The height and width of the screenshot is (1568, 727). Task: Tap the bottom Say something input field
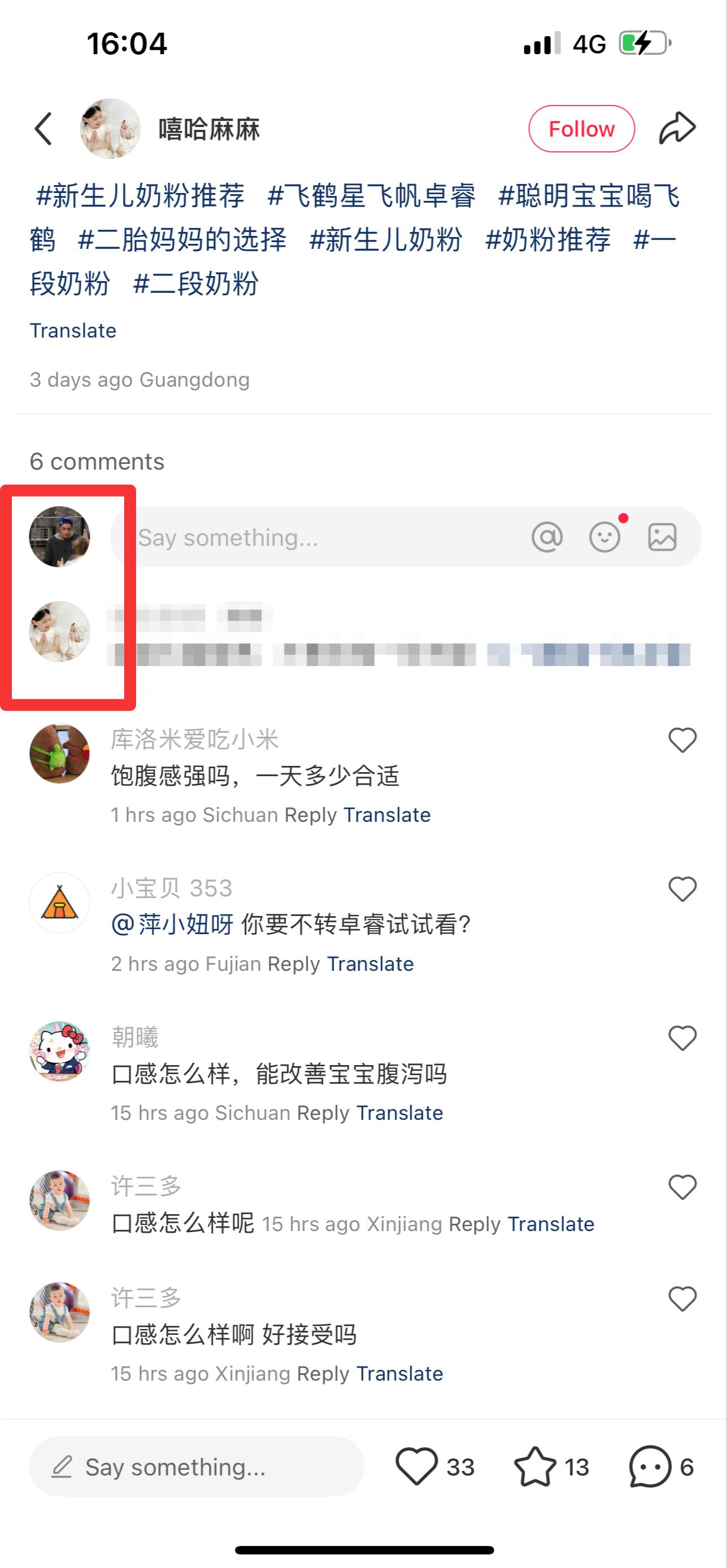(196, 1466)
